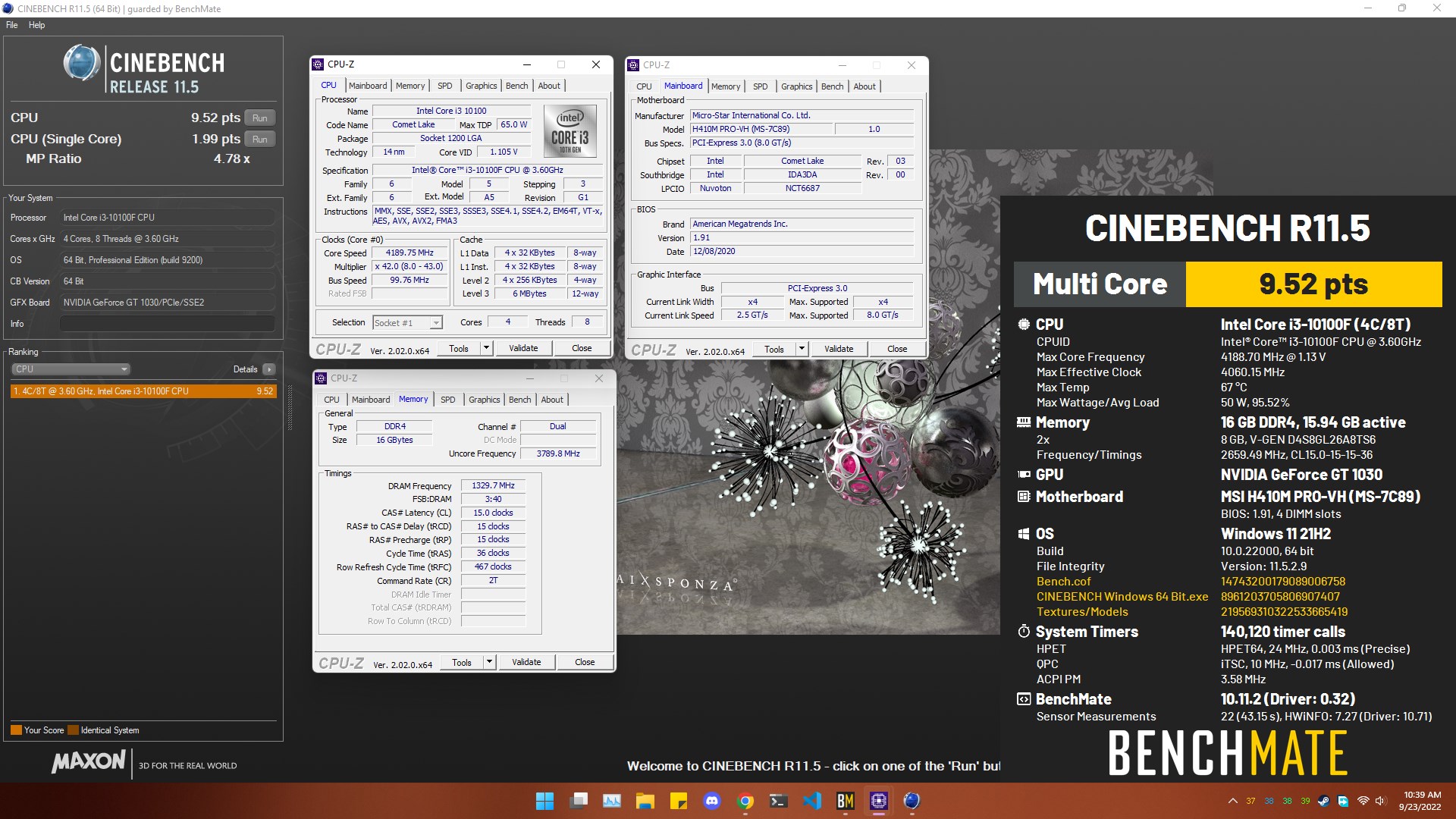Open the File menu in Cinebench
This screenshot has height=819, width=1456.
[x=12, y=25]
